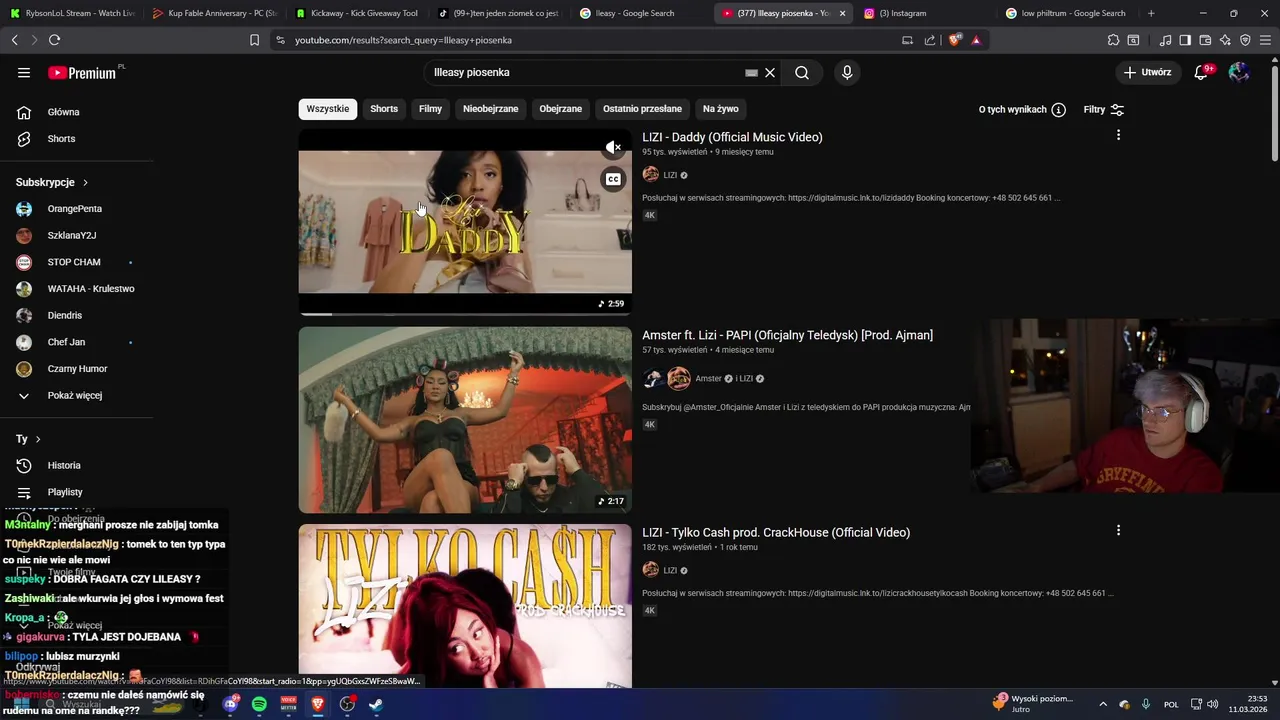Show 'O tych wynikach' info
The height and width of the screenshot is (720, 1280).
click(x=1022, y=109)
